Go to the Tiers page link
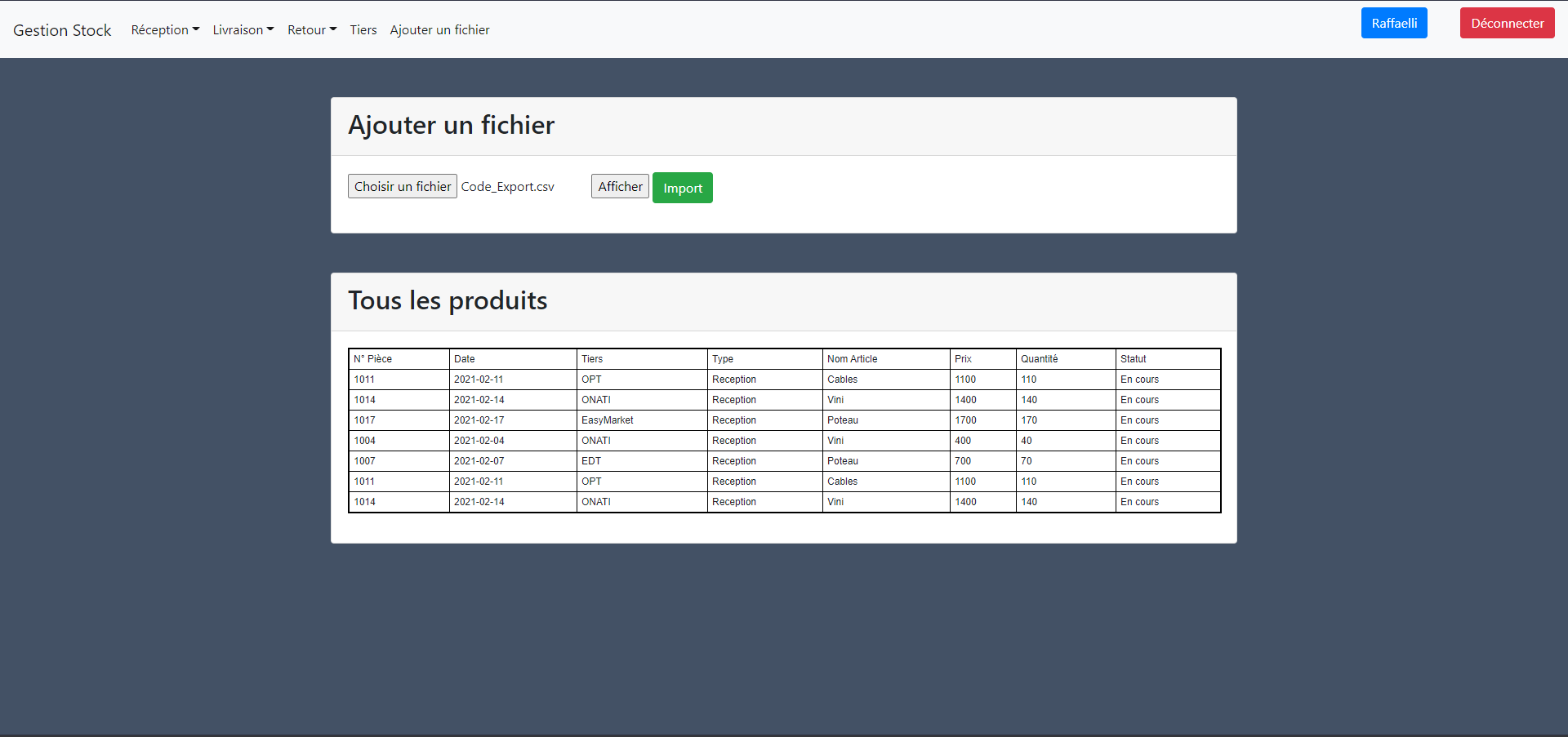This screenshot has height=737, width=1568. [x=363, y=30]
